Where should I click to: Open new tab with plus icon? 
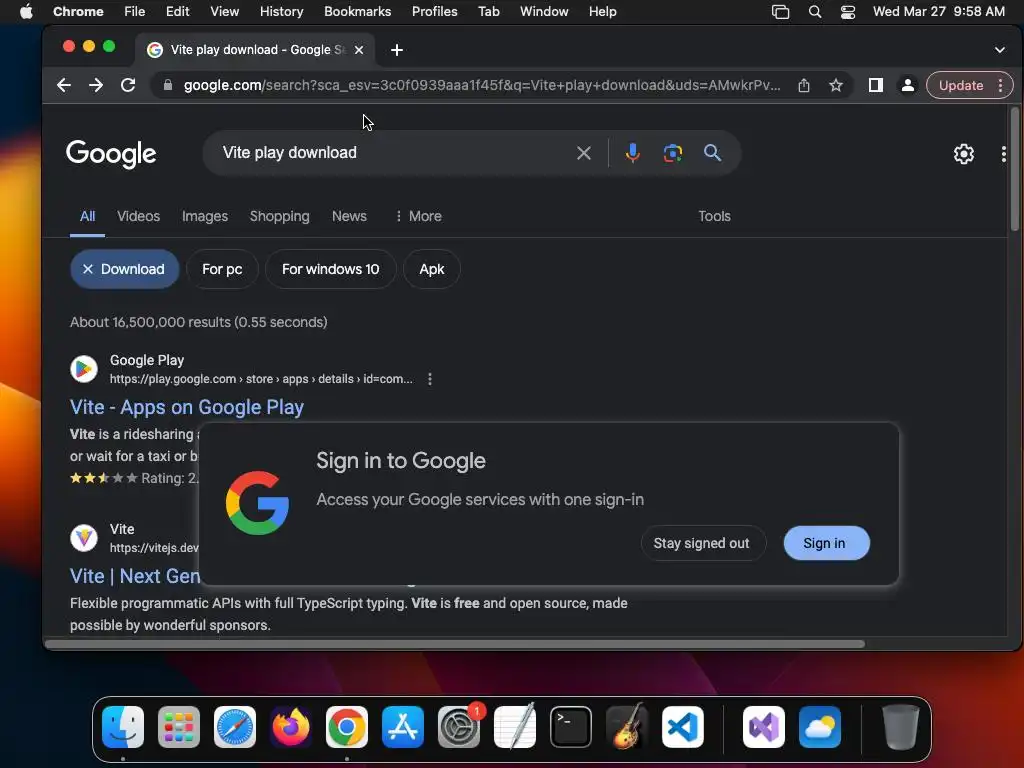point(396,50)
